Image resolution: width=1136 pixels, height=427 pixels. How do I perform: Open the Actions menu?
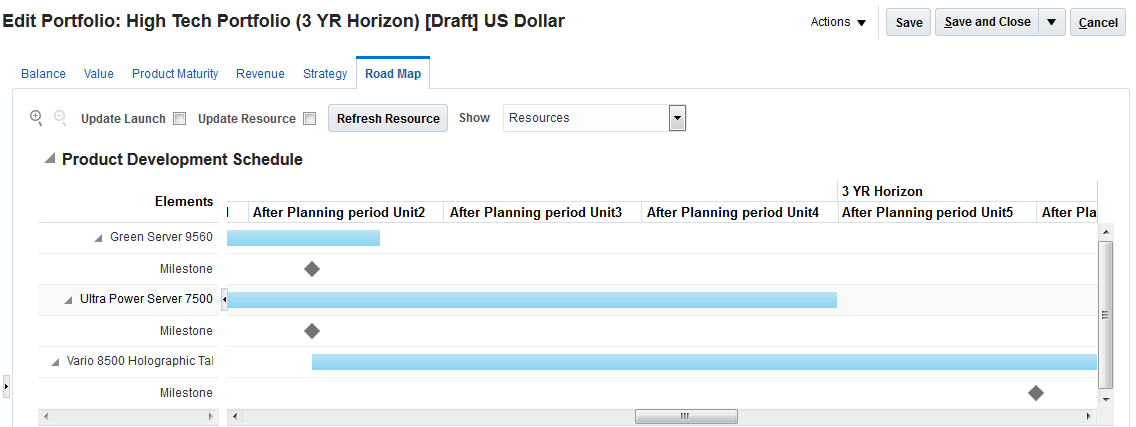point(838,22)
